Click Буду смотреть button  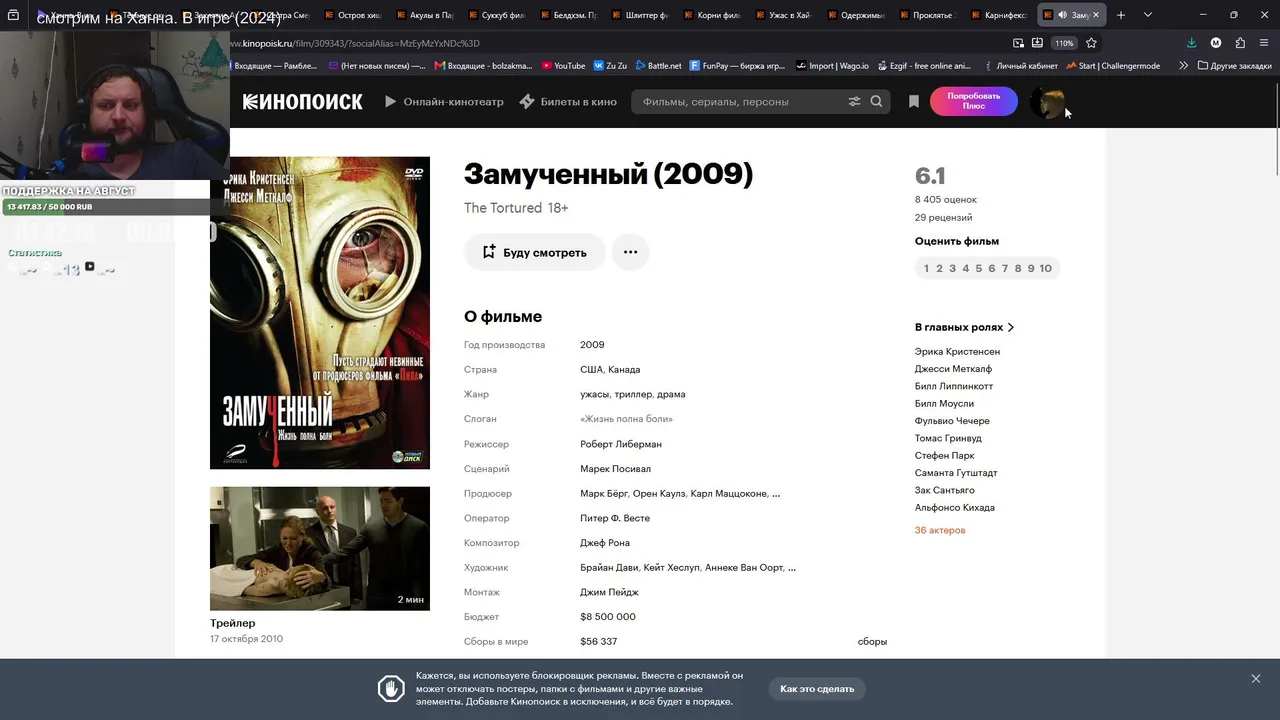535,252
